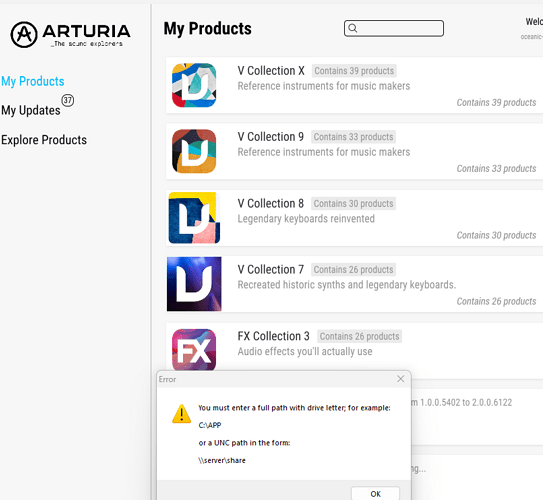Open the V Collection 7 icon
Viewport: 543px width, 500px height.
pos(194,284)
